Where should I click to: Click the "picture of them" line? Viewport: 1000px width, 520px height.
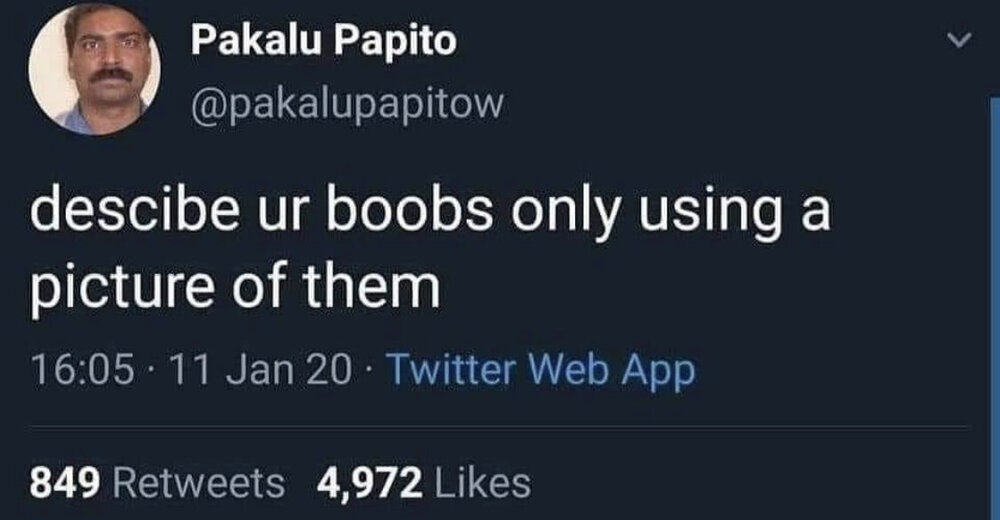(235, 285)
